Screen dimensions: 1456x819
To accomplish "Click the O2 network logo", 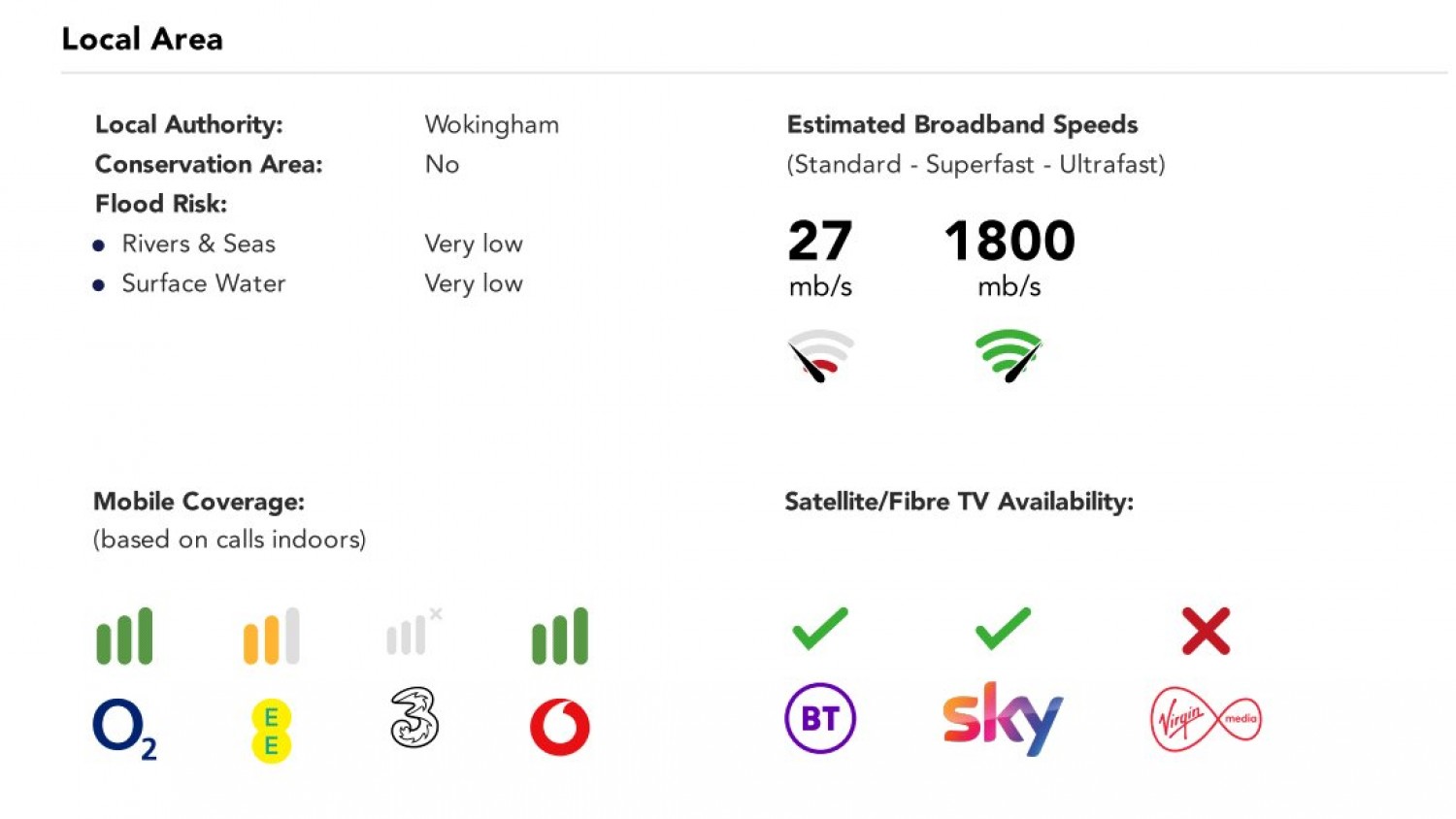I will coord(123,727).
